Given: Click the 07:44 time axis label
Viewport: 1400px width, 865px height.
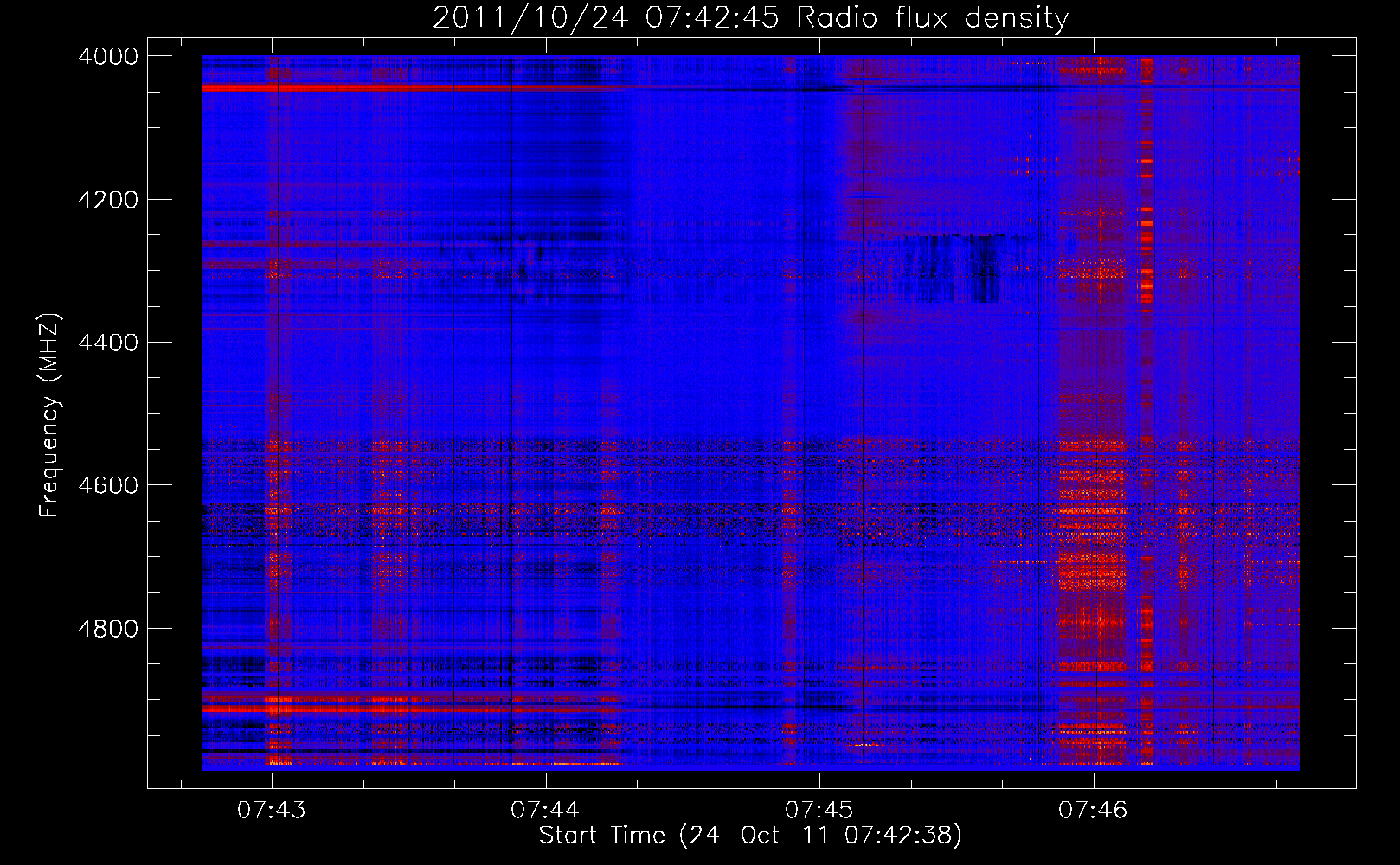Looking at the screenshot, I should (x=544, y=811).
